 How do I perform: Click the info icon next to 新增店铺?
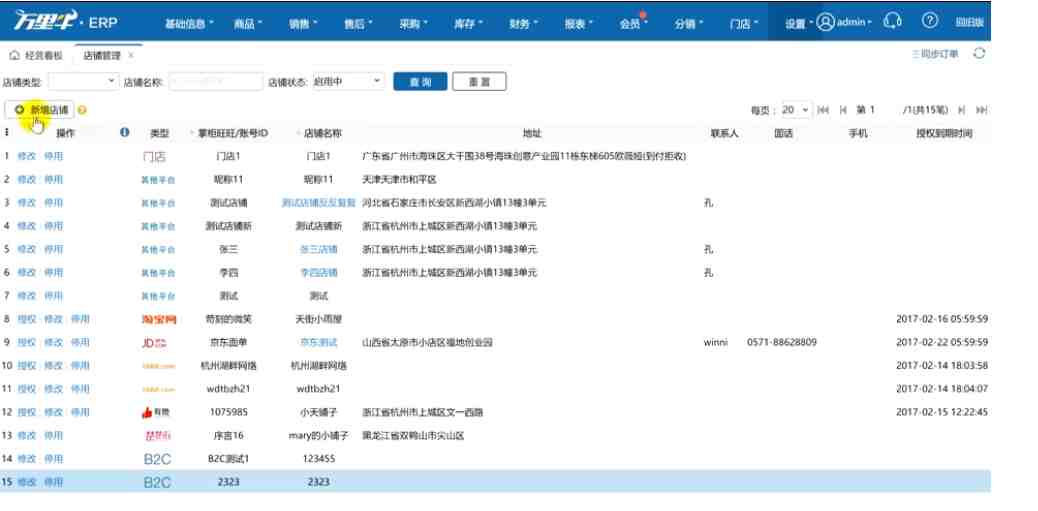82,110
